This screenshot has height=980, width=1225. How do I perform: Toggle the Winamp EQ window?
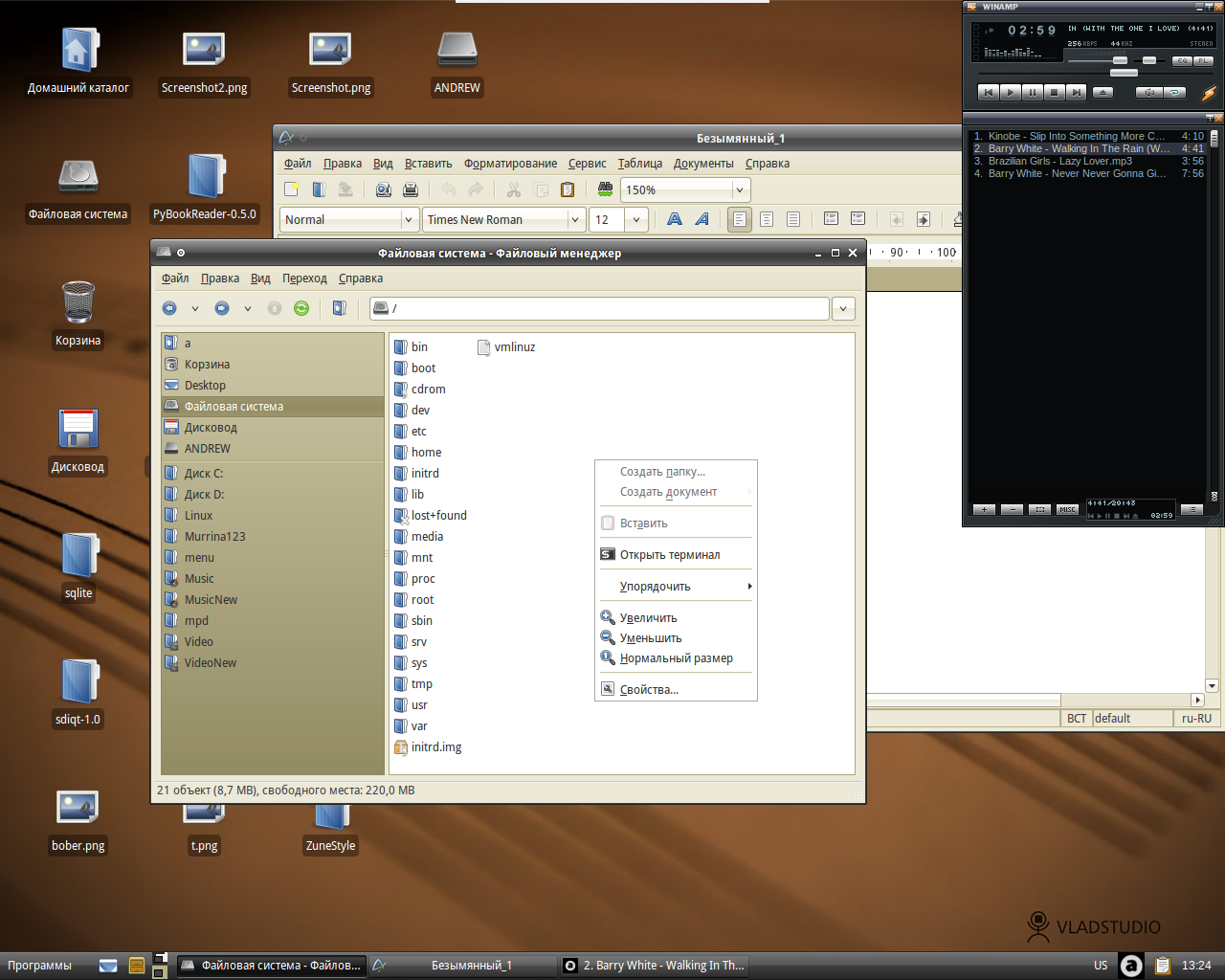click(1182, 61)
